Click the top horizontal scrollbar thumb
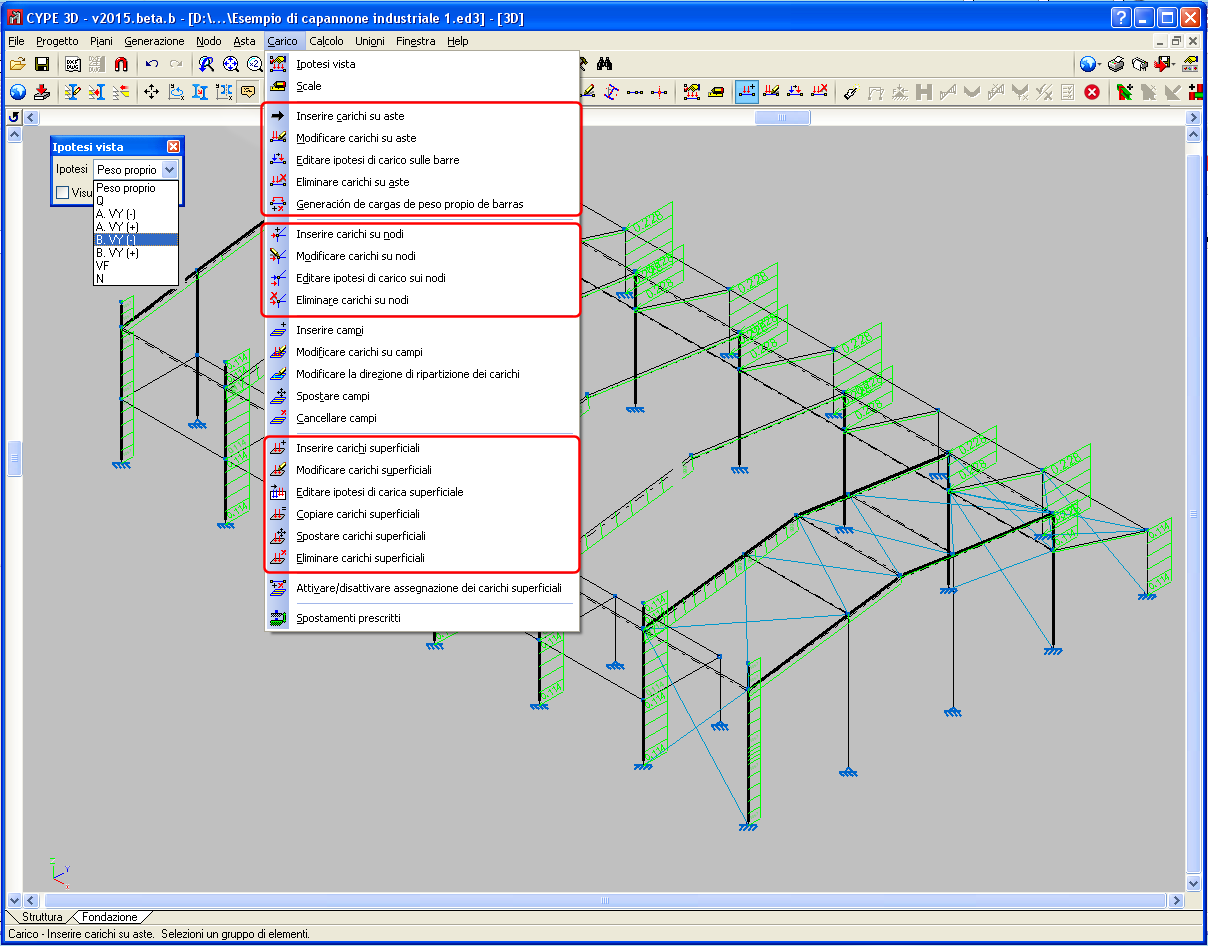Viewport: 1208px width, 946px height. tap(783, 117)
